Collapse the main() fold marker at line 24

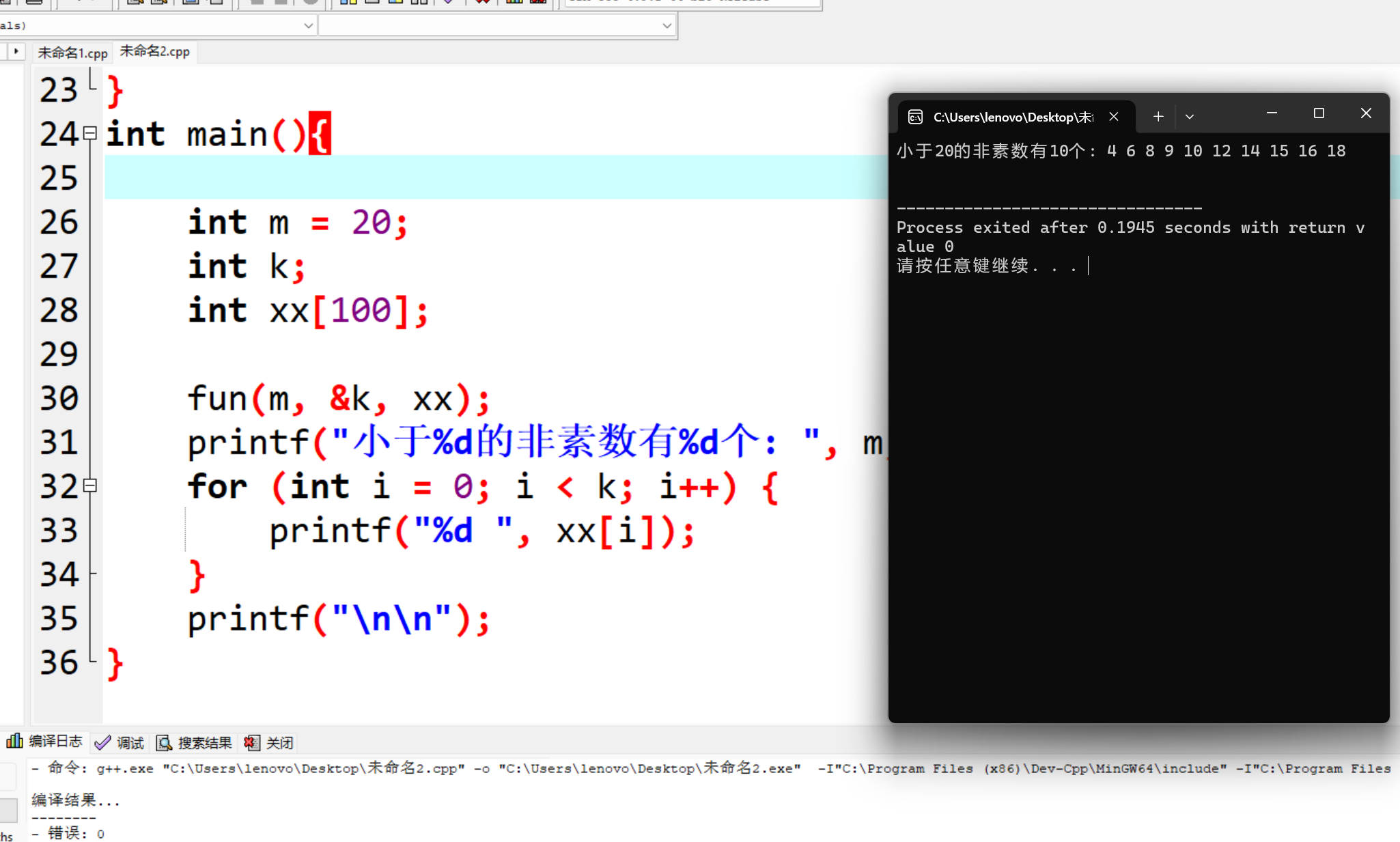tap(90, 133)
